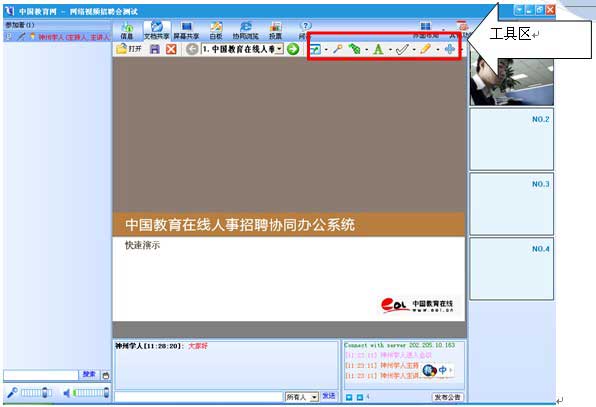Click the 打开 open-document folder button
The width and height of the screenshot is (596, 407).
click(x=129, y=49)
